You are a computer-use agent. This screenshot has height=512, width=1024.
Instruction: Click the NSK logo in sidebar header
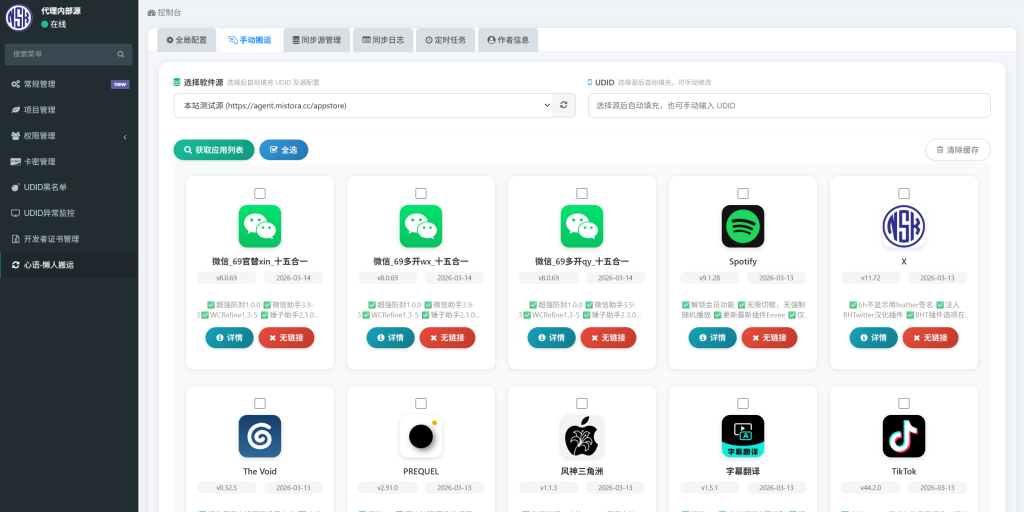coord(19,18)
